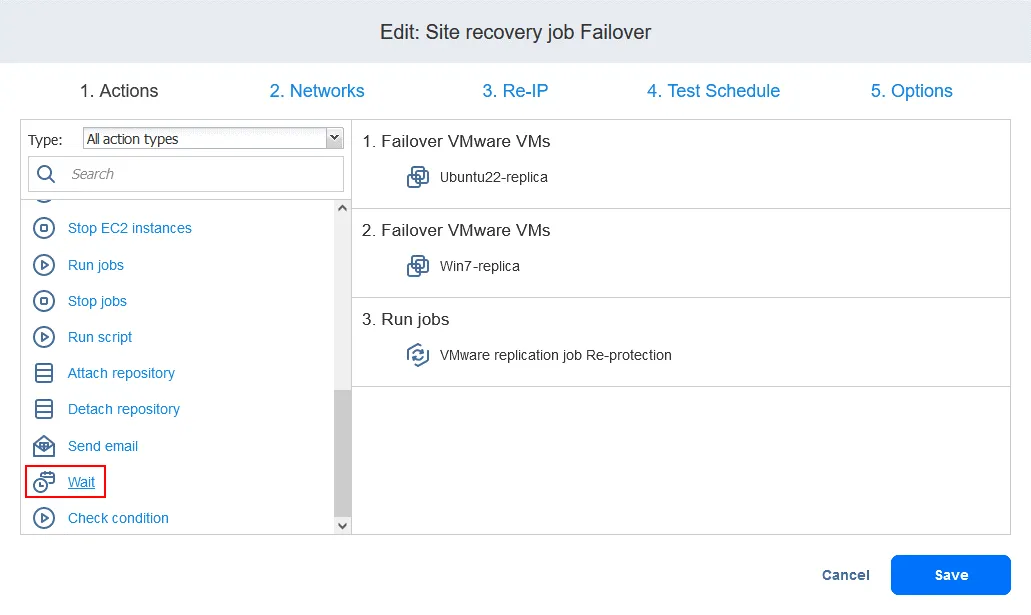The width and height of the screenshot is (1031, 615).
Task: Click the Send email envelope icon
Action: coord(44,446)
